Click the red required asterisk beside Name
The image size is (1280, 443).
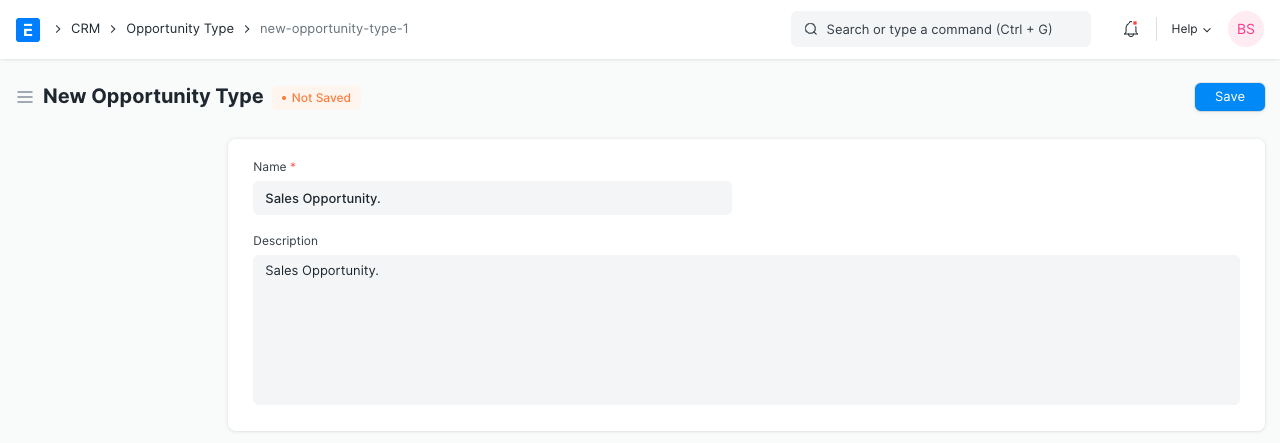(293, 166)
